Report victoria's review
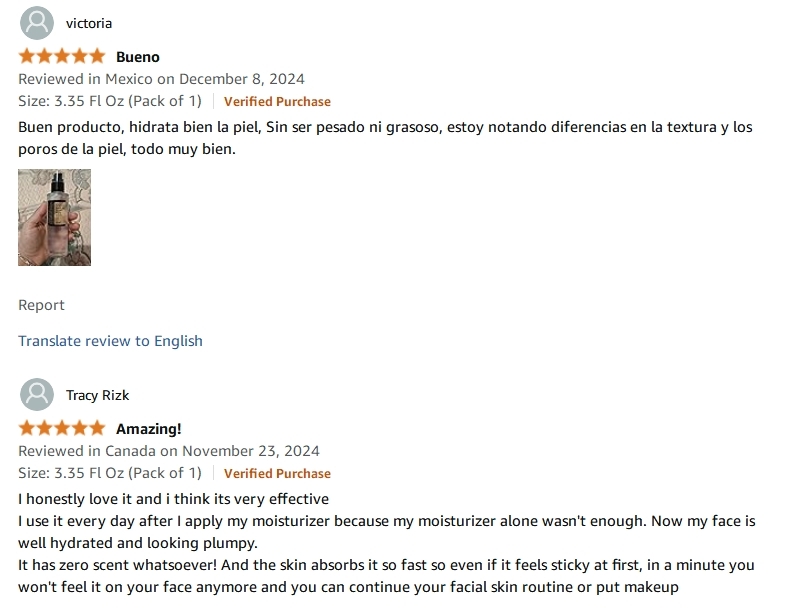804x613 pixels. pyautogui.click(x=42, y=305)
